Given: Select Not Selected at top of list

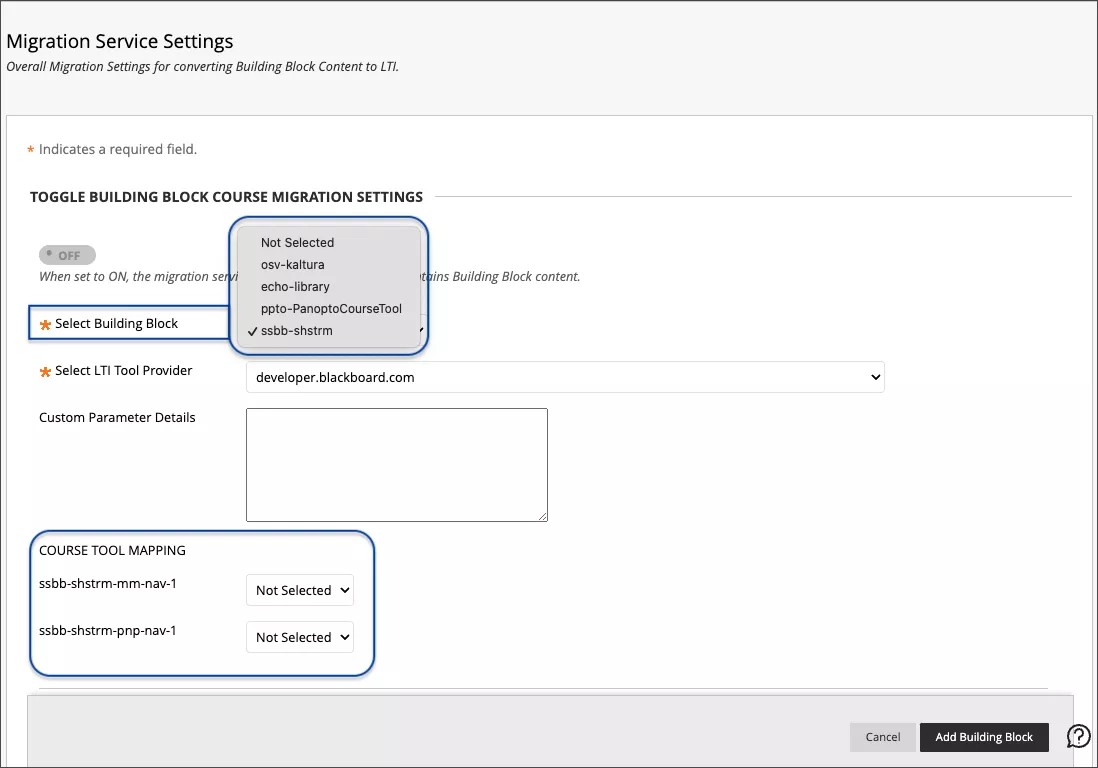Looking at the screenshot, I should (x=296, y=242).
